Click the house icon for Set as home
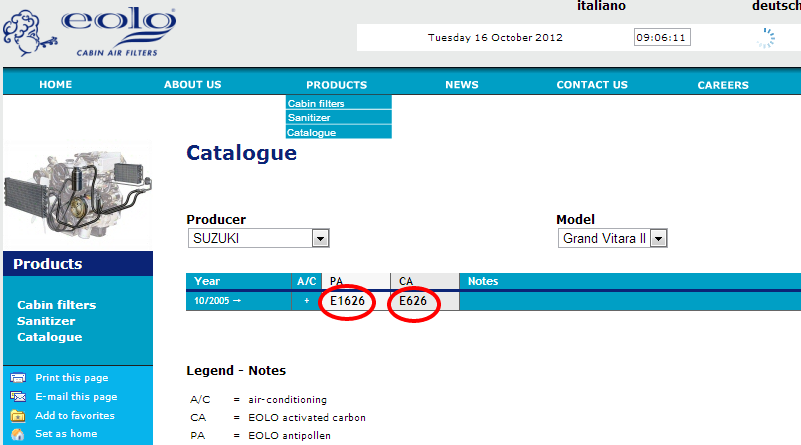The height and width of the screenshot is (445, 801). [18, 434]
